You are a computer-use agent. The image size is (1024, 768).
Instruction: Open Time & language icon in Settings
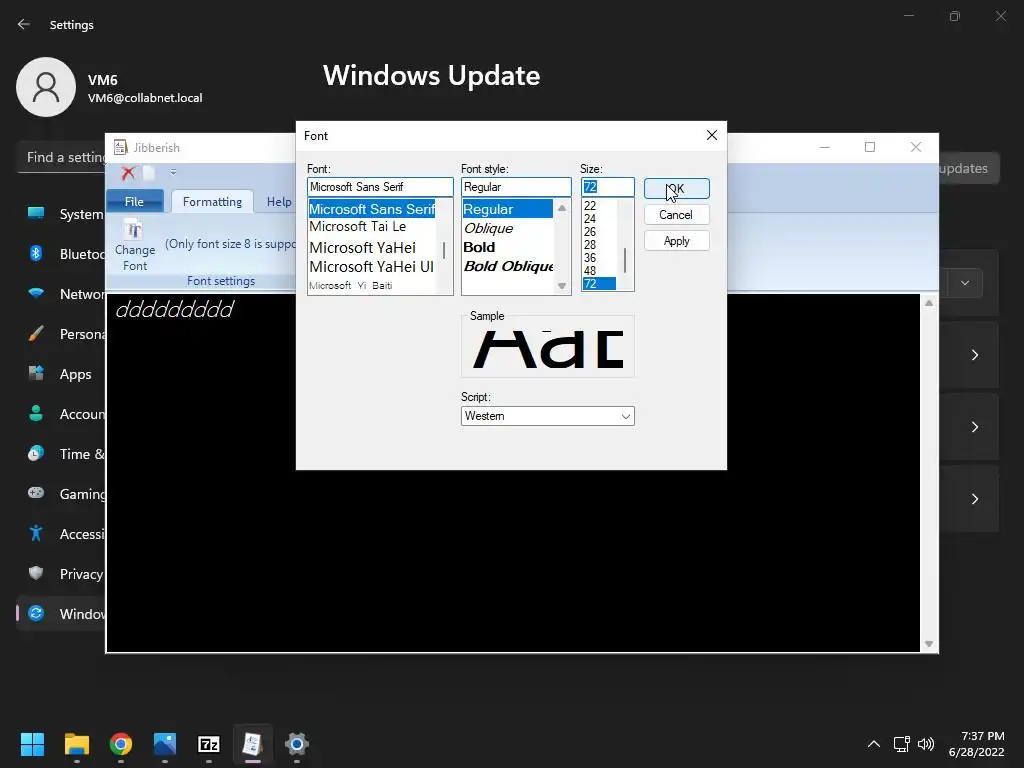(36, 453)
